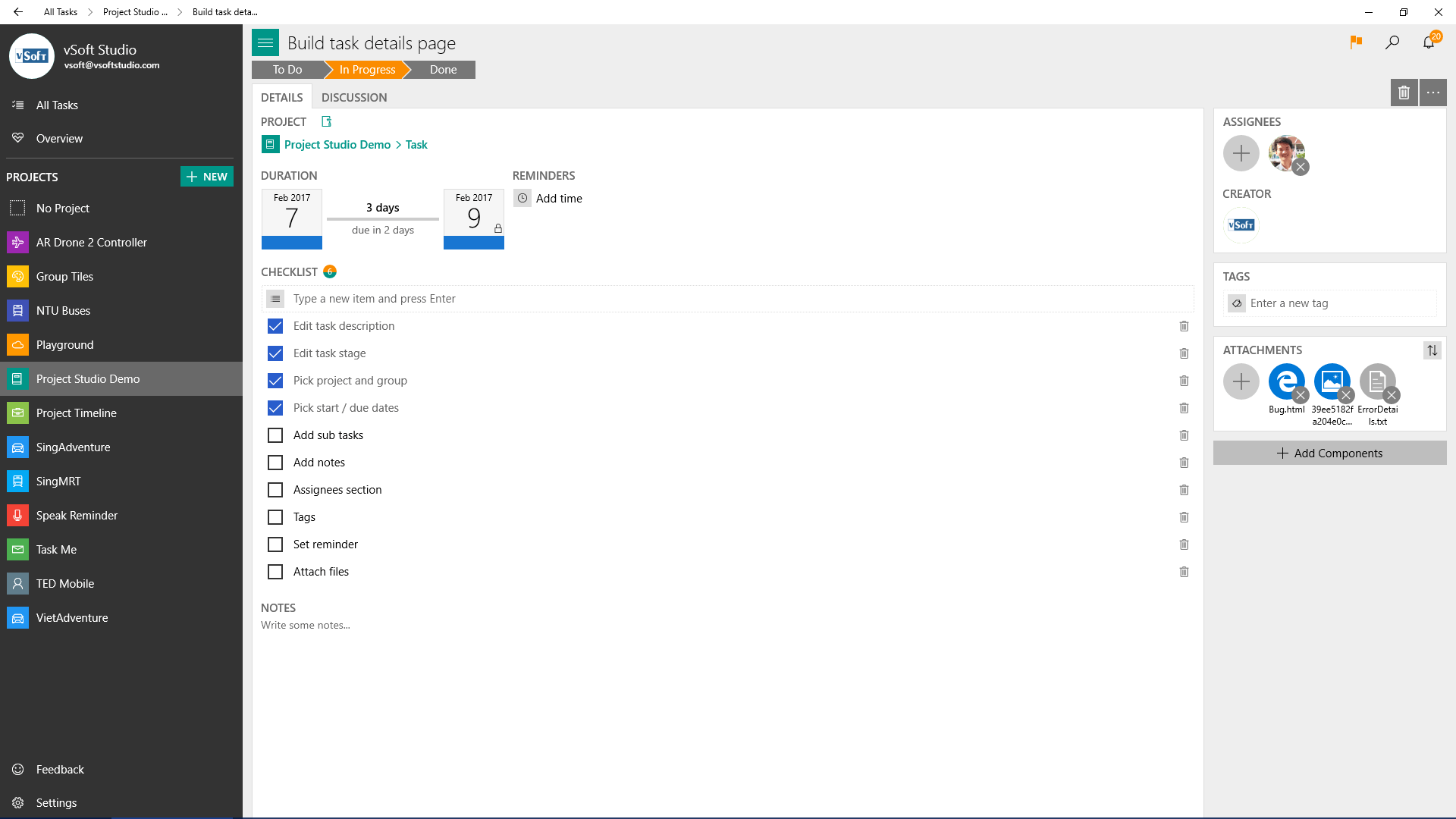Open the search magnifier icon
1456x819 pixels.
[1392, 42]
